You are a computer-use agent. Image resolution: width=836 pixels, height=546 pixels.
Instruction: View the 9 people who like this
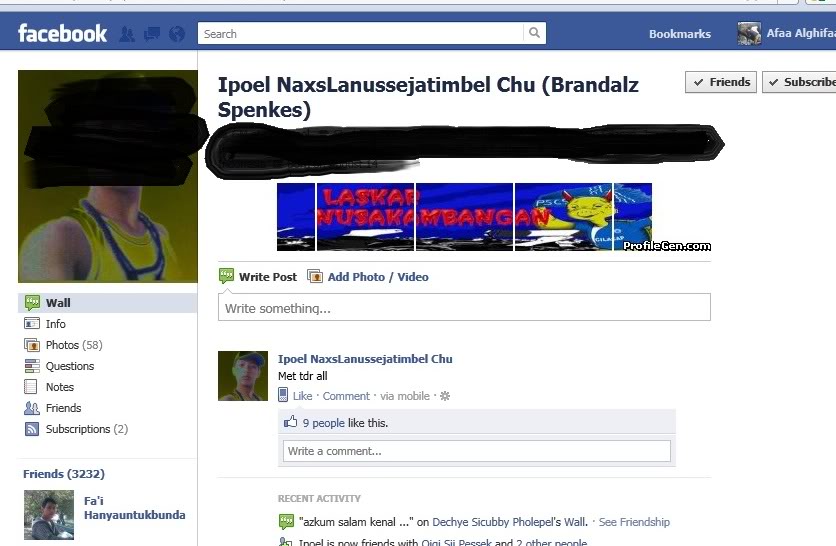[324, 423]
